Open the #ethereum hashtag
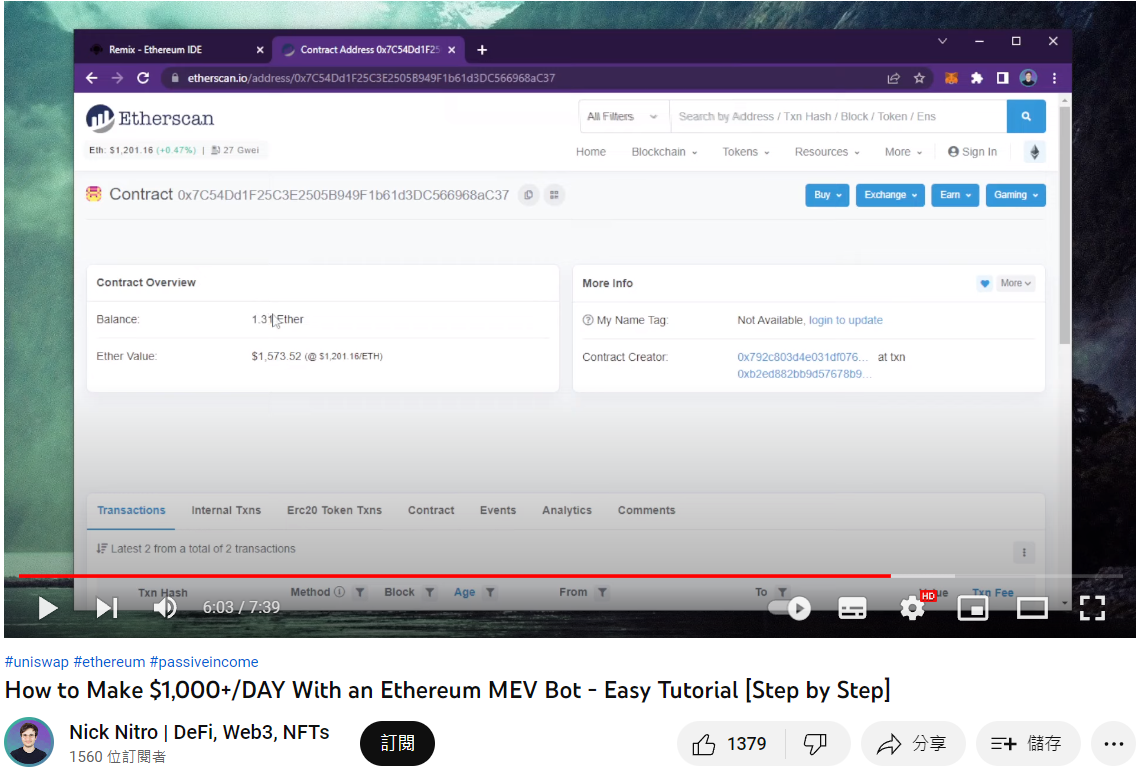The height and width of the screenshot is (776, 1141). click(109, 662)
